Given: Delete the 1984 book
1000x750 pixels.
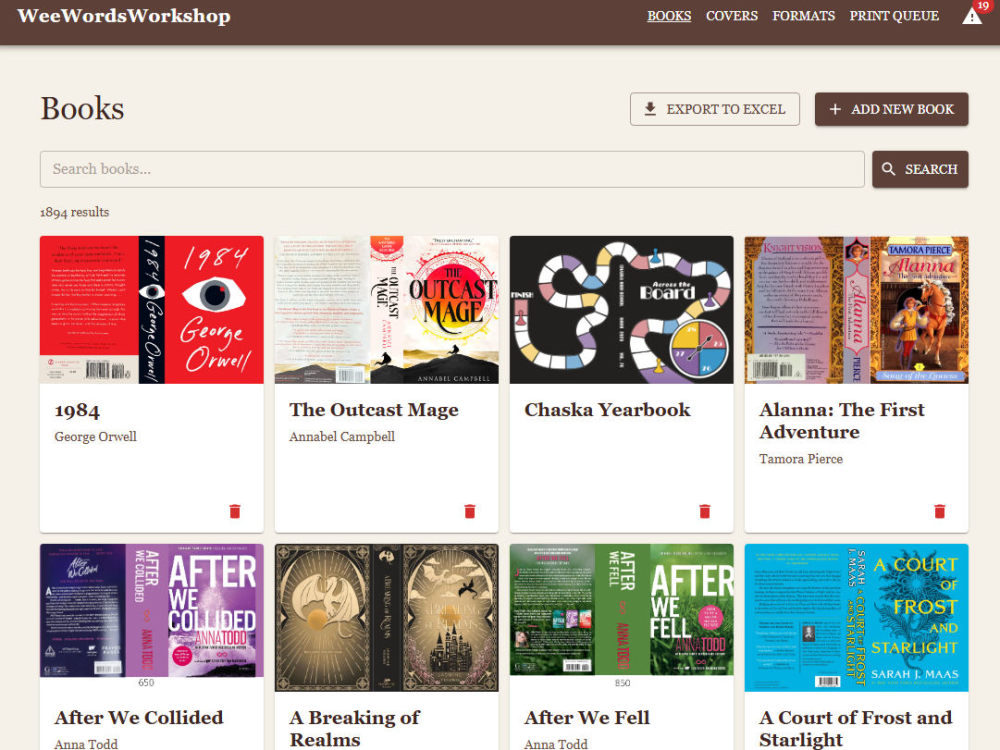Looking at the screenshot, I should 235,511.
